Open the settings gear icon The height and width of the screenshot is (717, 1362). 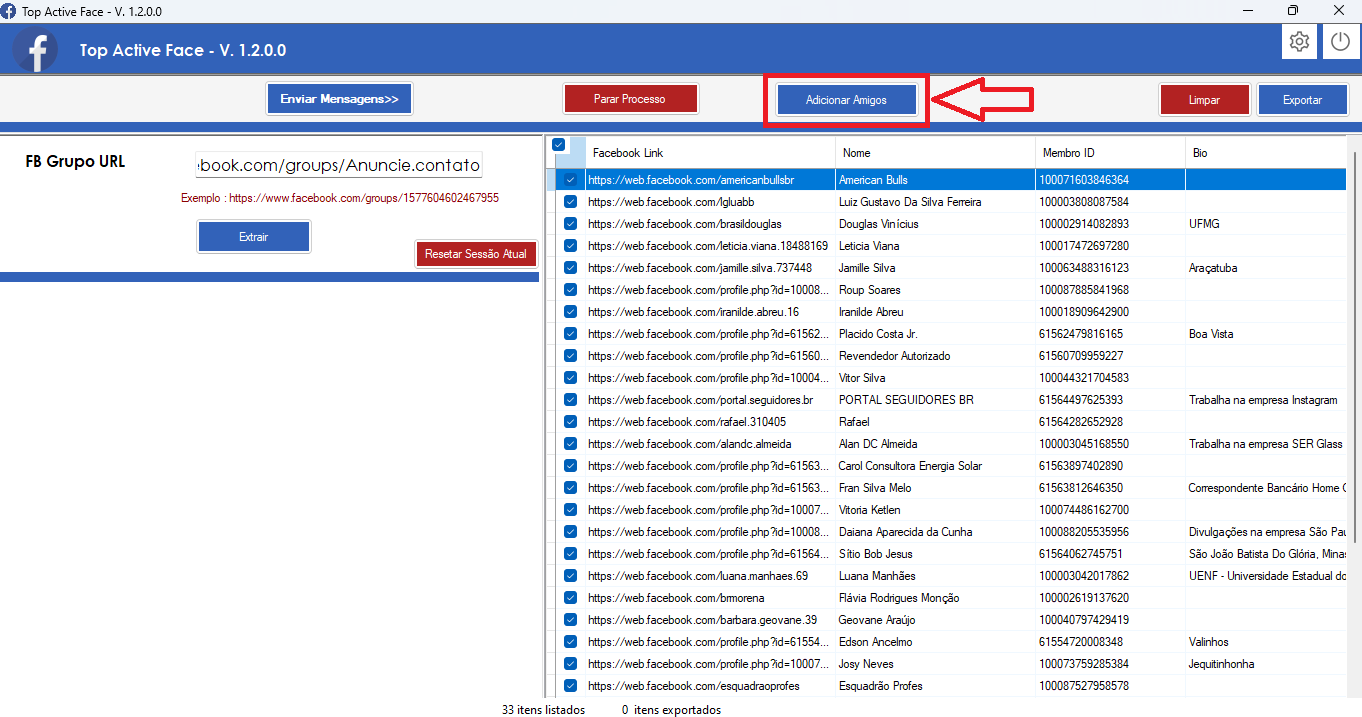coord(1299,42)
